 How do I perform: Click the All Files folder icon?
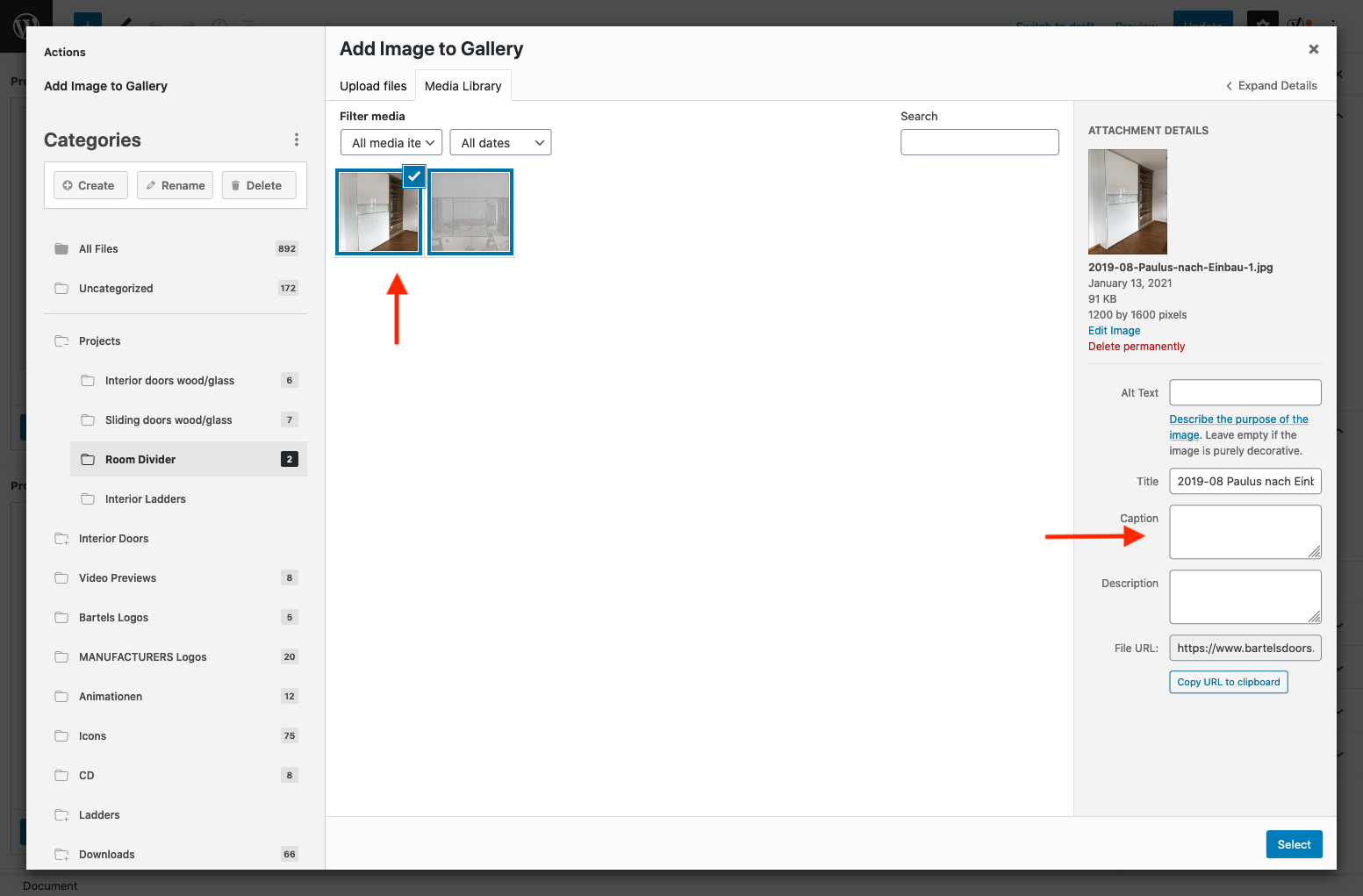pyautogui.click(x=61, y=249)
